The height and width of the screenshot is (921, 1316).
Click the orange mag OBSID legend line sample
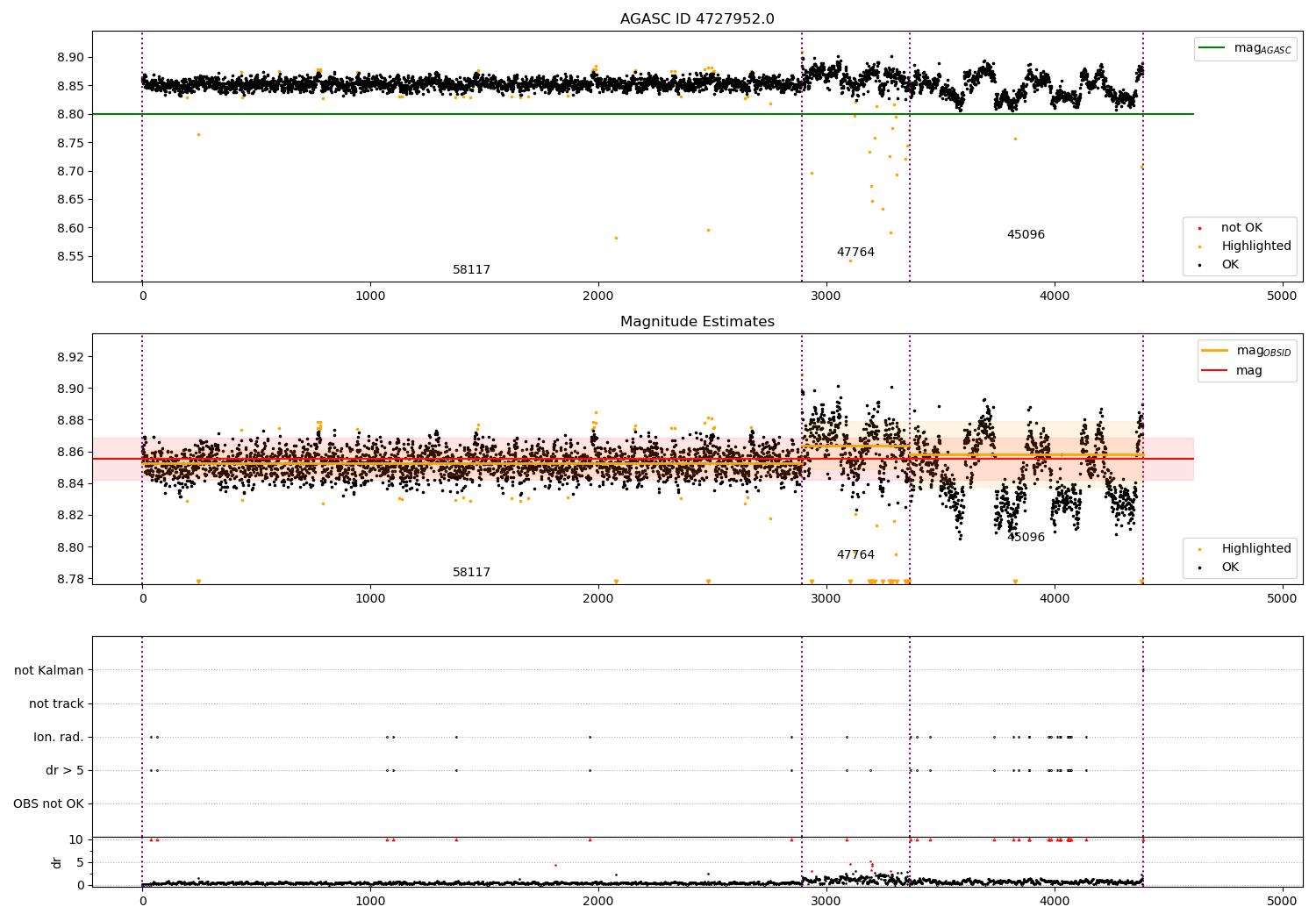[1215, 351]
